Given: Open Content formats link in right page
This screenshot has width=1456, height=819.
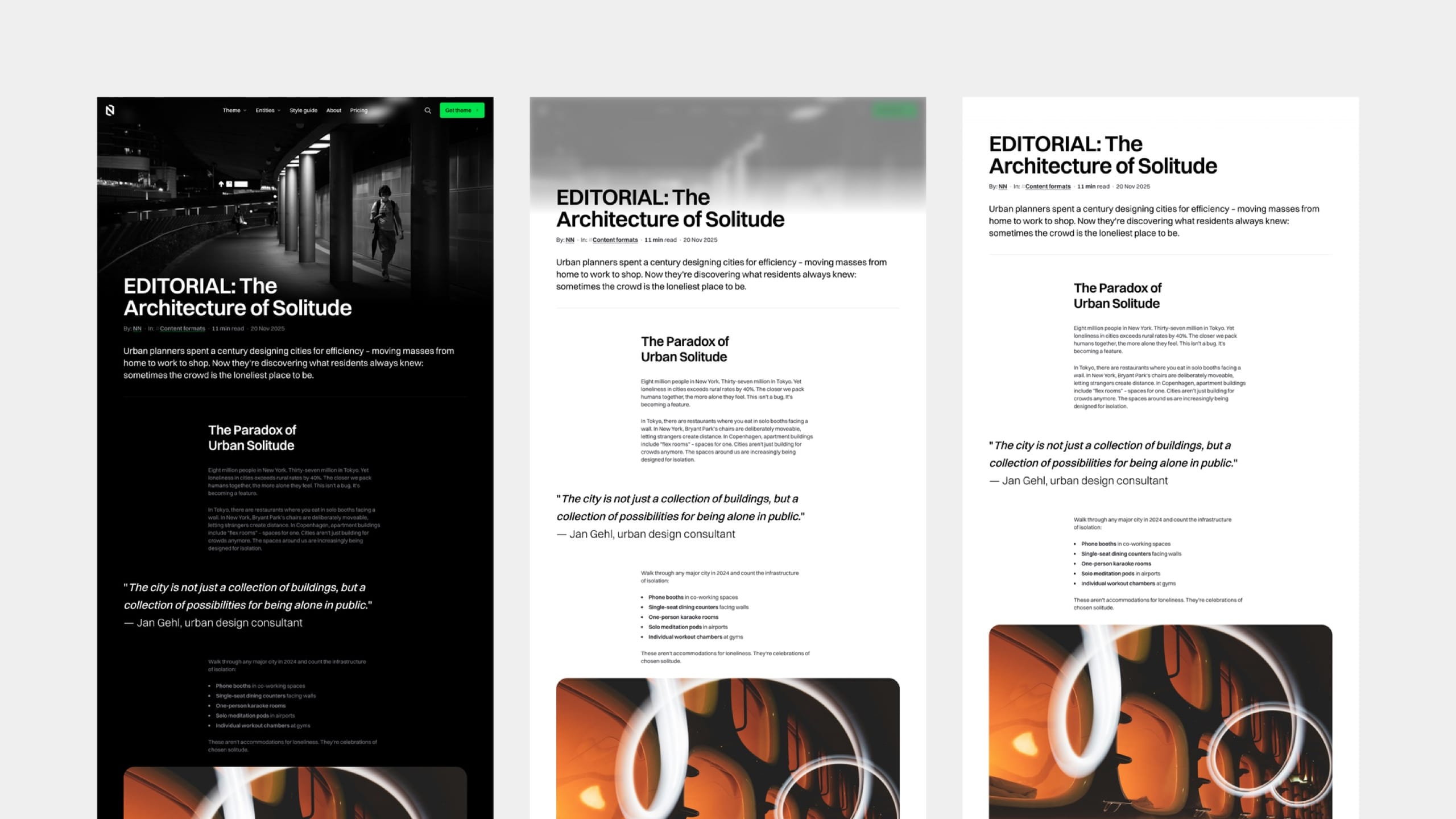Looking at the screenshot, I should pos(1048,187).
